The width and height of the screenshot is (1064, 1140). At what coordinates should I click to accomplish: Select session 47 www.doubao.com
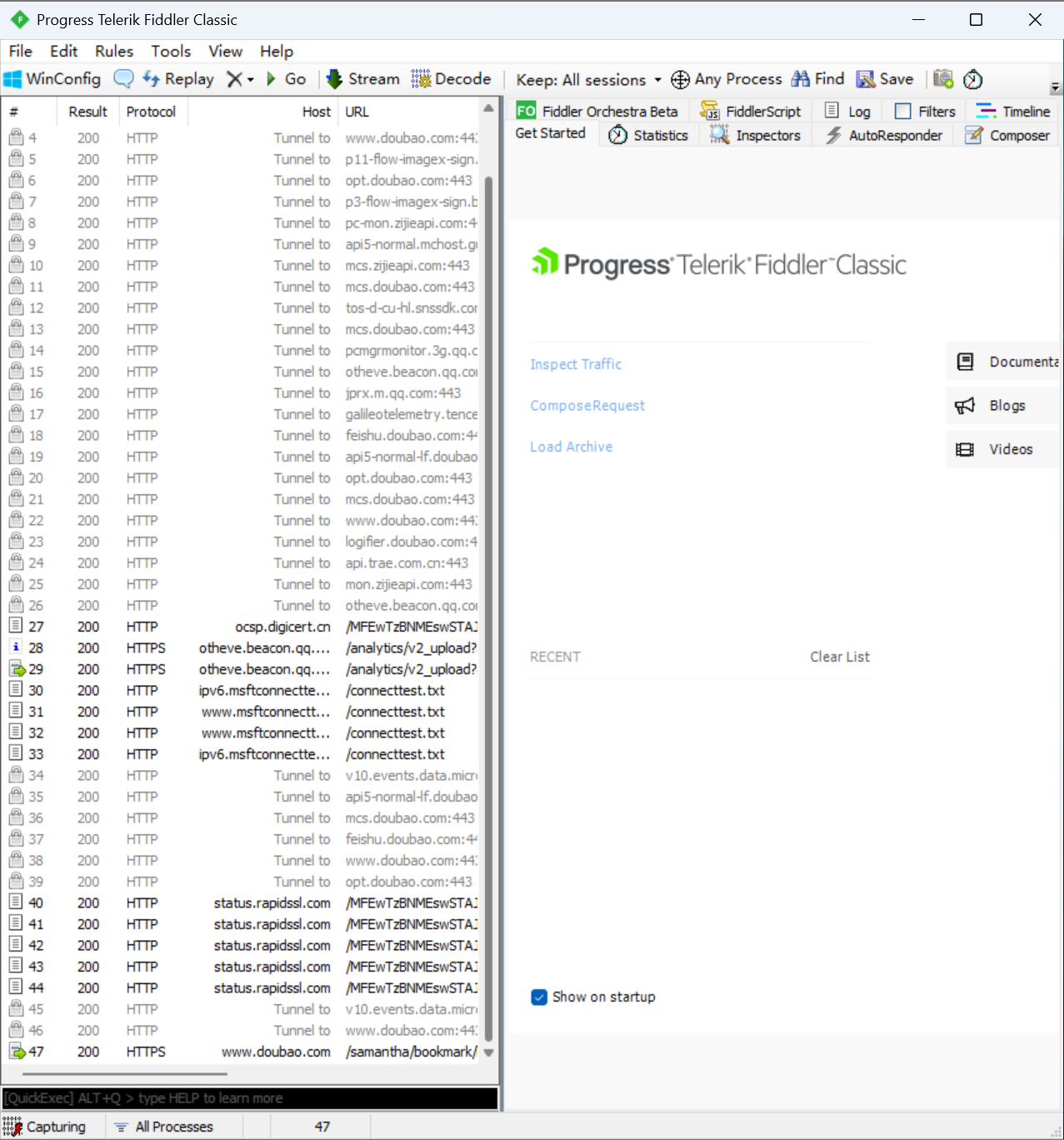click(242, 1052)
